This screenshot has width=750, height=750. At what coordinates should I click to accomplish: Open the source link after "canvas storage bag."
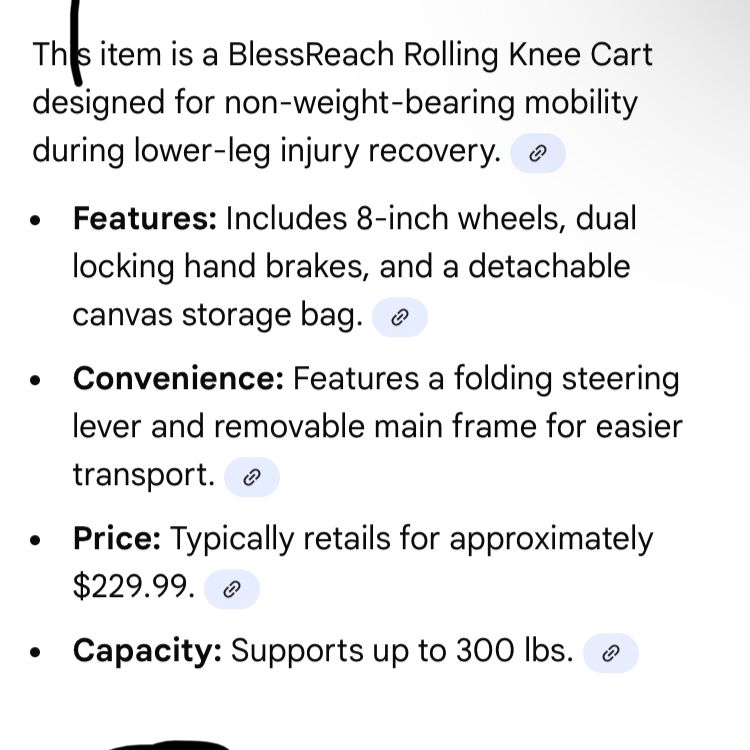[399, 317]
